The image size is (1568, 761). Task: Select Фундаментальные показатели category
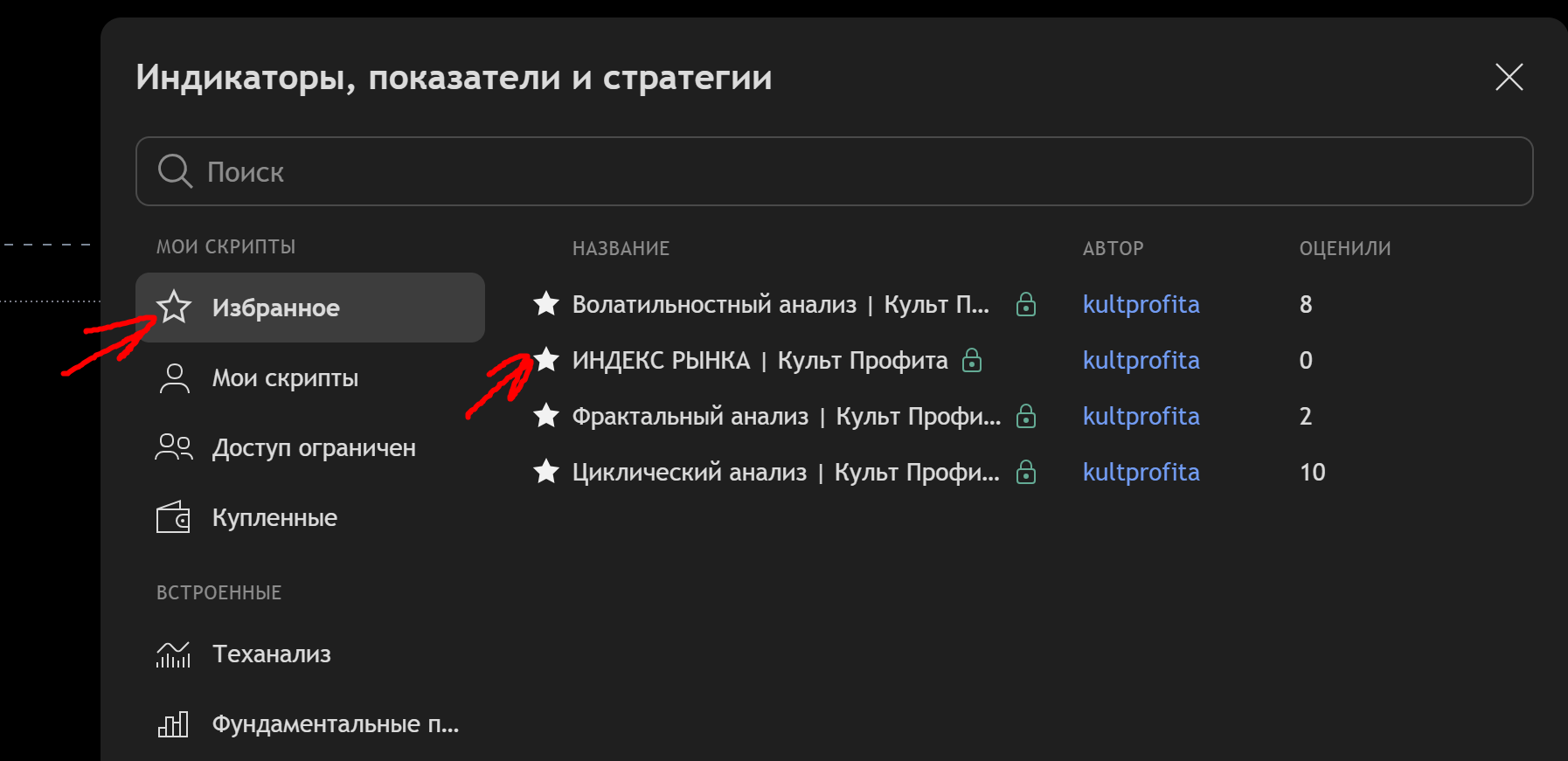pos(335,723)
